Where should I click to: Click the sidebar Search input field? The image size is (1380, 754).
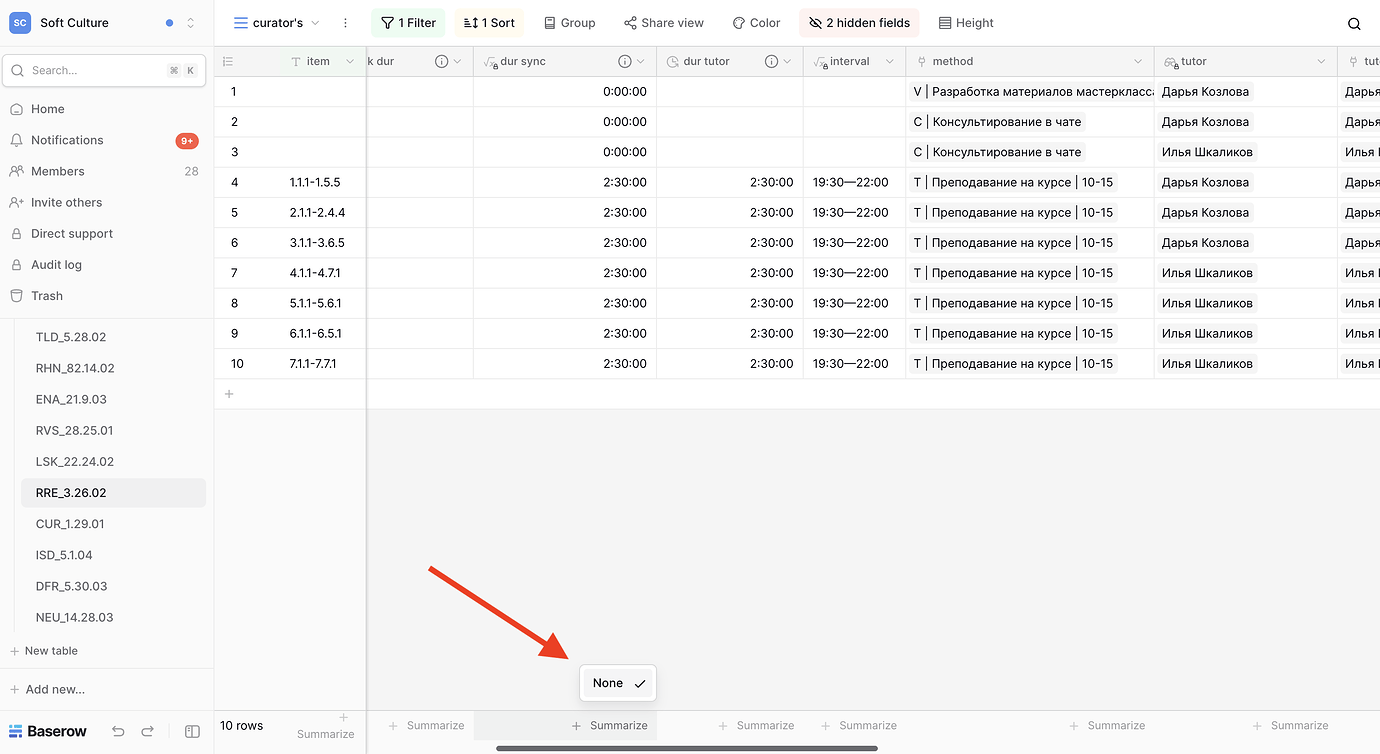click(95, 71)
